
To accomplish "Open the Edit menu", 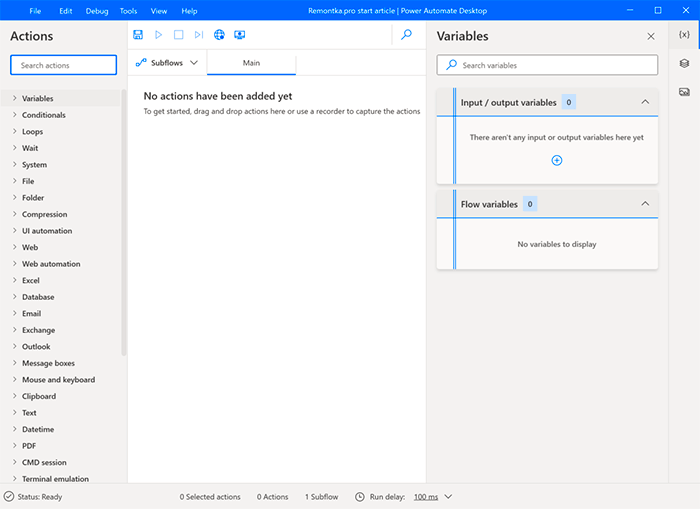I will (66, 11).
